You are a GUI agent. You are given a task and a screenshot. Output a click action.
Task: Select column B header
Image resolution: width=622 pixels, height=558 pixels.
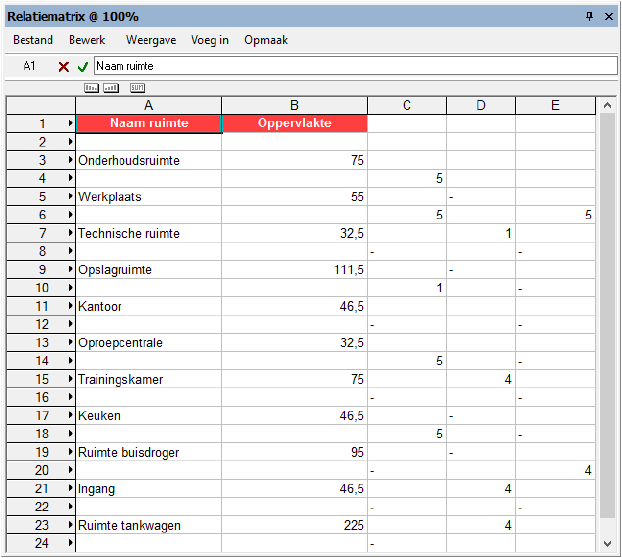pyautogui.click(x=294, y=106)
